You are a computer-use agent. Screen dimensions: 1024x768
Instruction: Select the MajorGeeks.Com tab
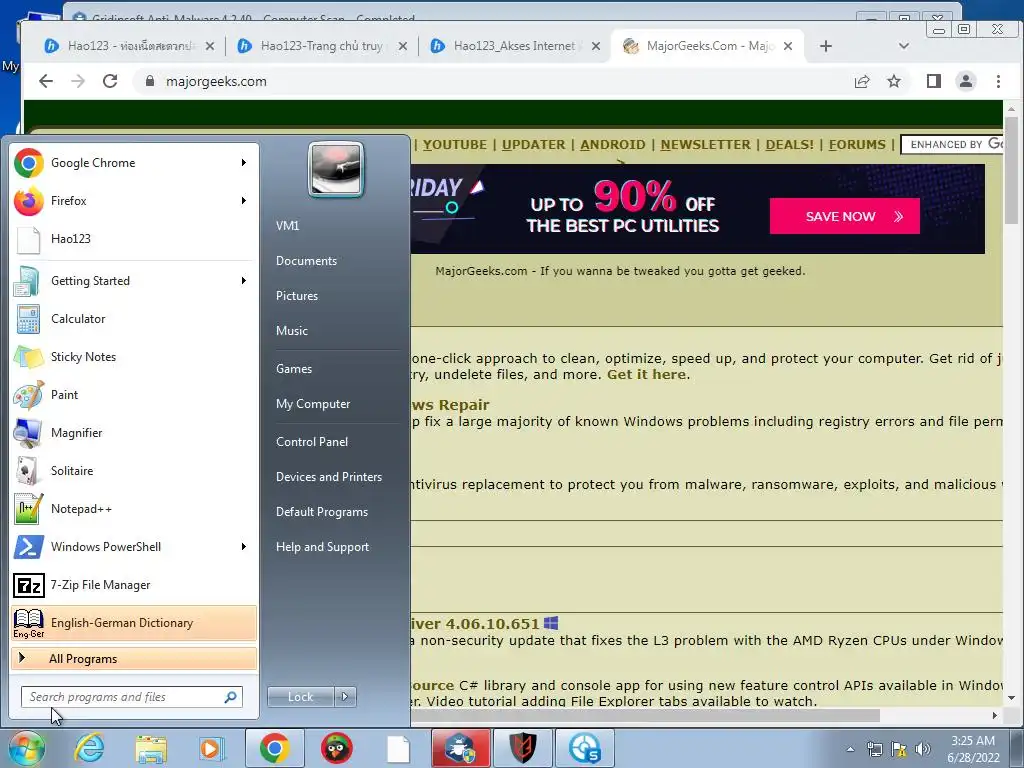709,46
